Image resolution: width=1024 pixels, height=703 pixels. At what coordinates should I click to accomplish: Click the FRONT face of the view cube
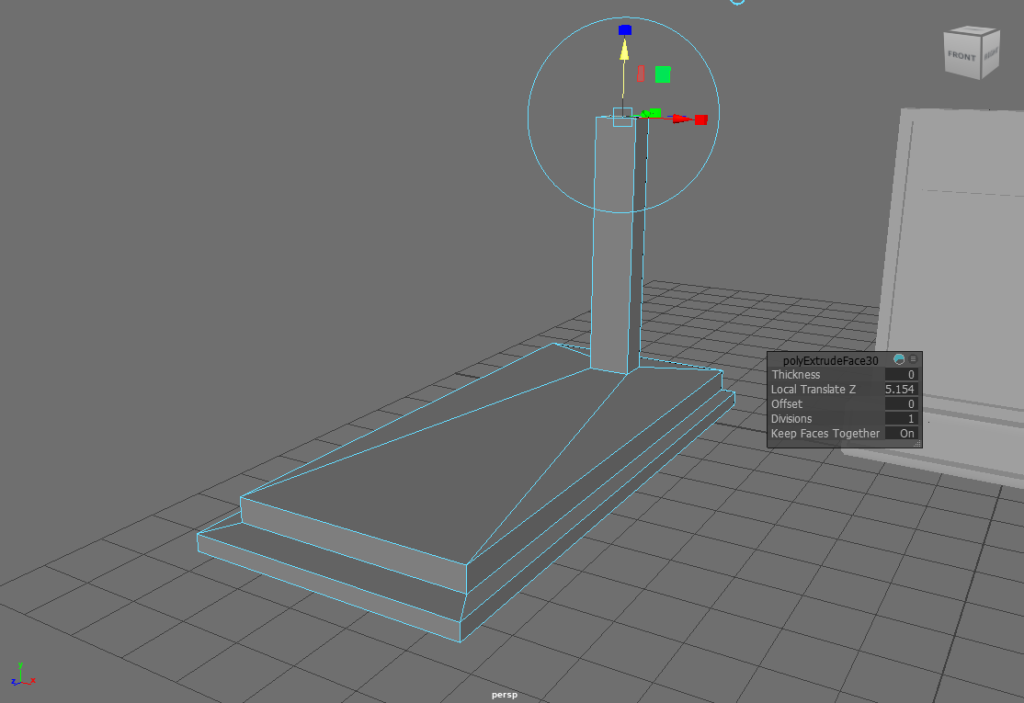[961, 56]
